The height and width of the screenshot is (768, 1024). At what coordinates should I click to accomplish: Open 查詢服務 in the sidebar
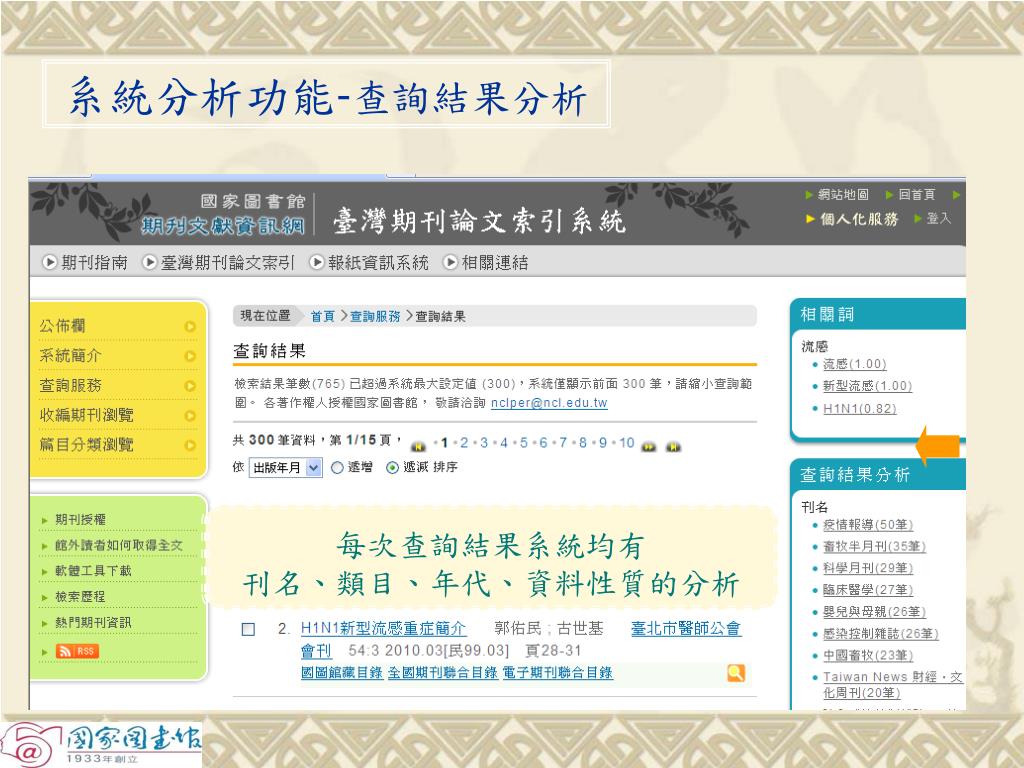click(70, 385)
